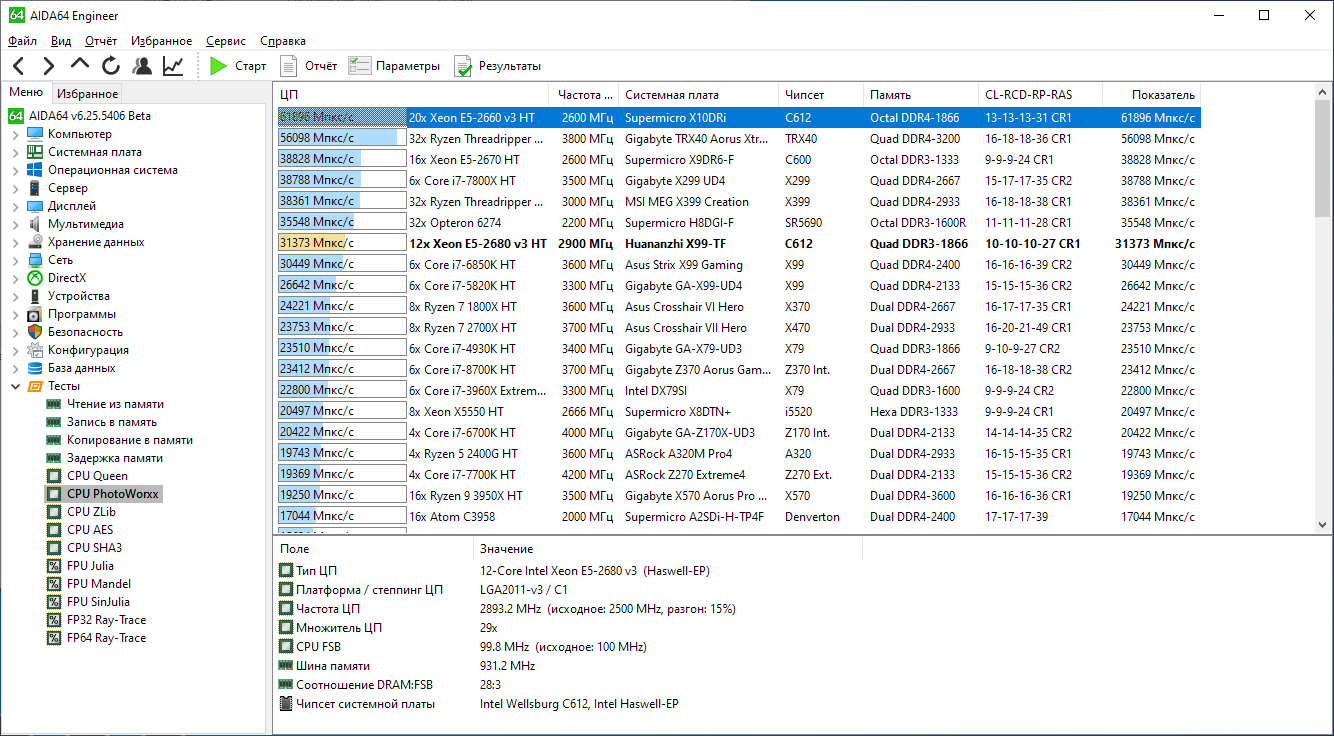The width and height of the screenshot is (1334, 736).
Task: Click the Refresh toolbar icon
Action: pyautogui.click(x=111, y=66)
